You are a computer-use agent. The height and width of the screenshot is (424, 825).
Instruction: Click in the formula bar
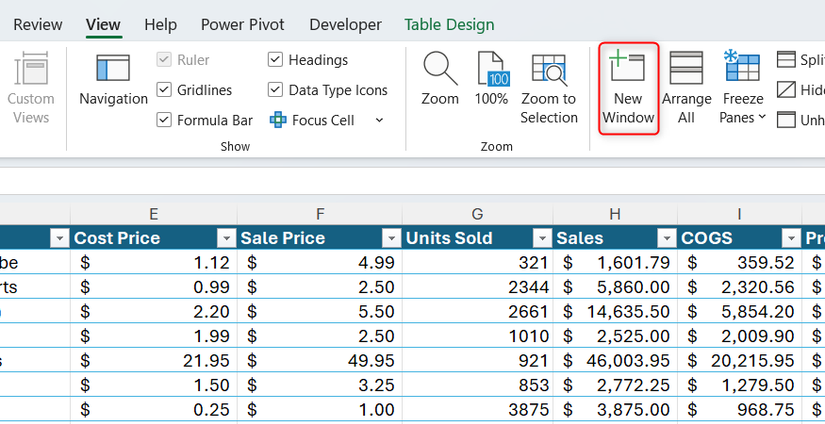coord(412,181)
